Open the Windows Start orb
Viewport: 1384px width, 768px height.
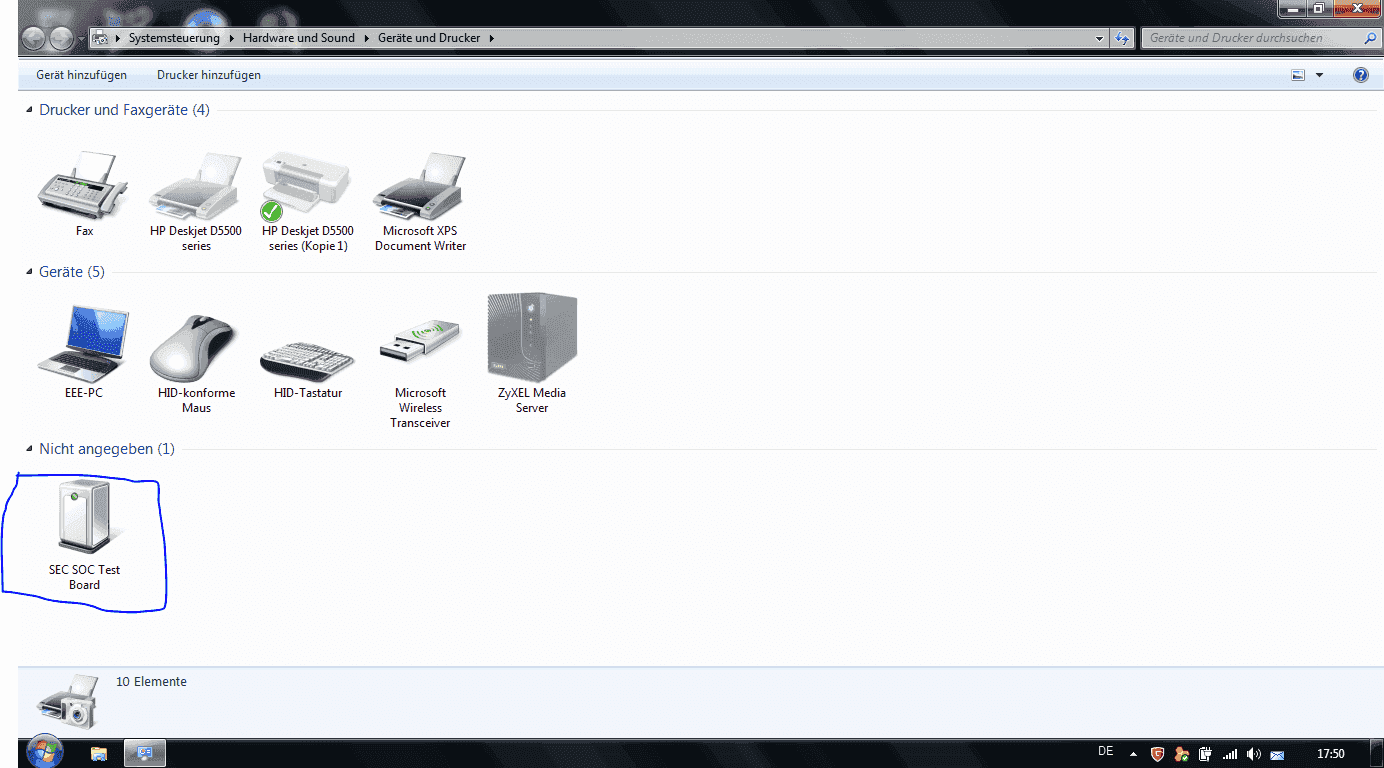[x=45, y=751]
